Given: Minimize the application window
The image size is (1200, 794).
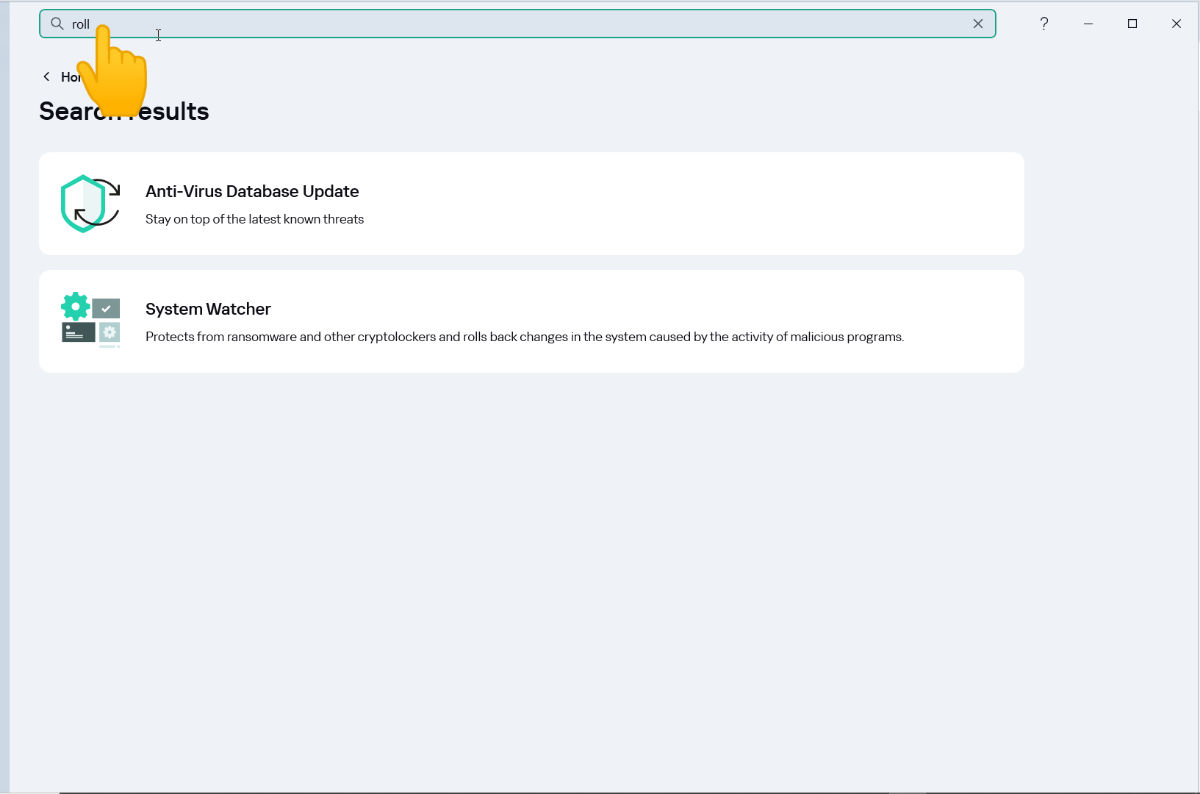Looking at the screenshot, I should pyautogui.click(x=1088, y=24).
